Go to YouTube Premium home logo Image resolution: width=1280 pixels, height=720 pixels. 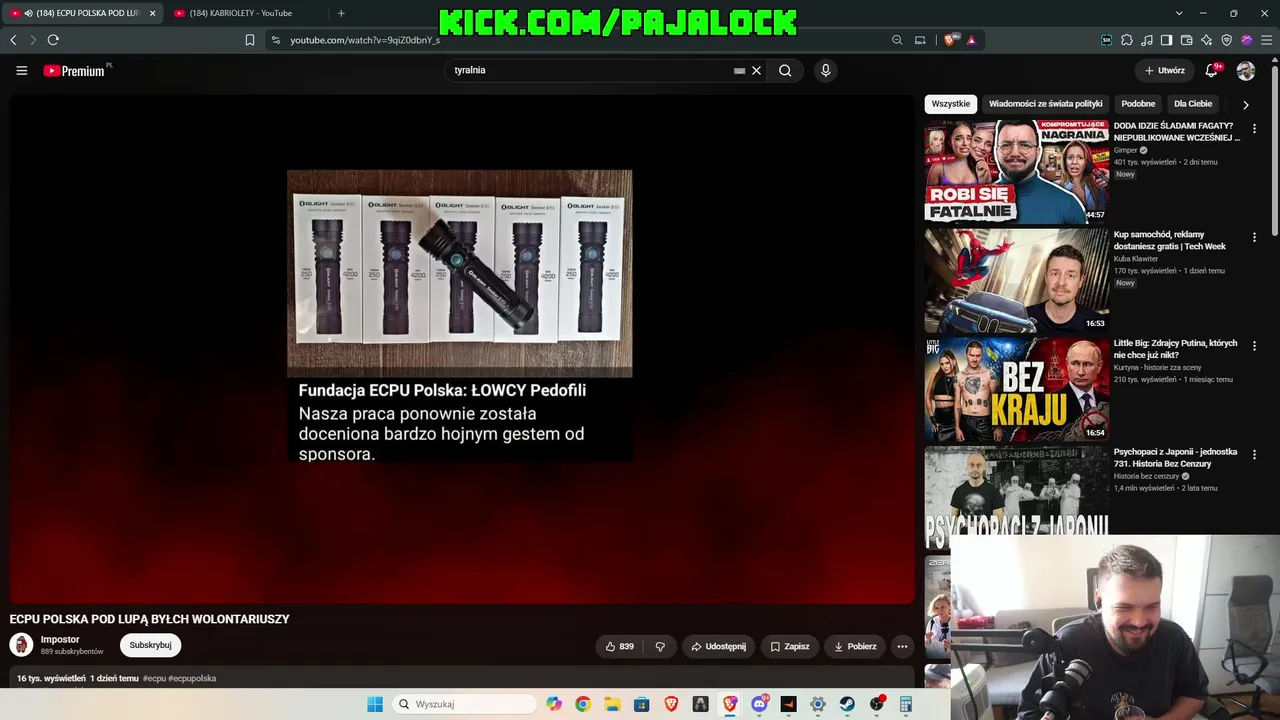[x=74, y=71]
